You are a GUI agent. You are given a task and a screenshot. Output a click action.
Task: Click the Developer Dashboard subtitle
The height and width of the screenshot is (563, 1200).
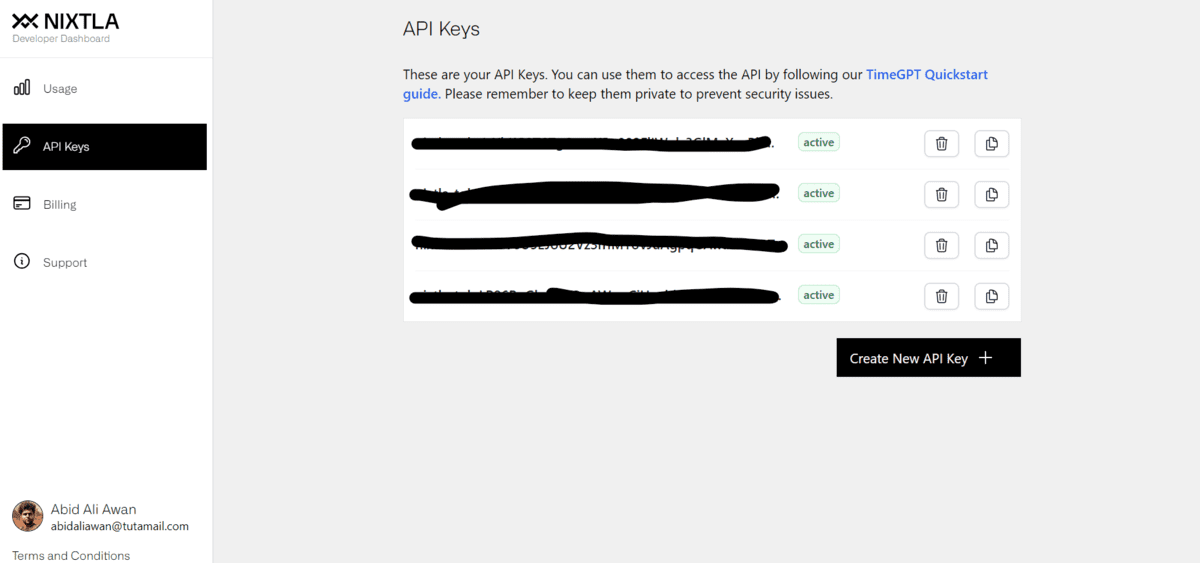(x=61, y=39)
